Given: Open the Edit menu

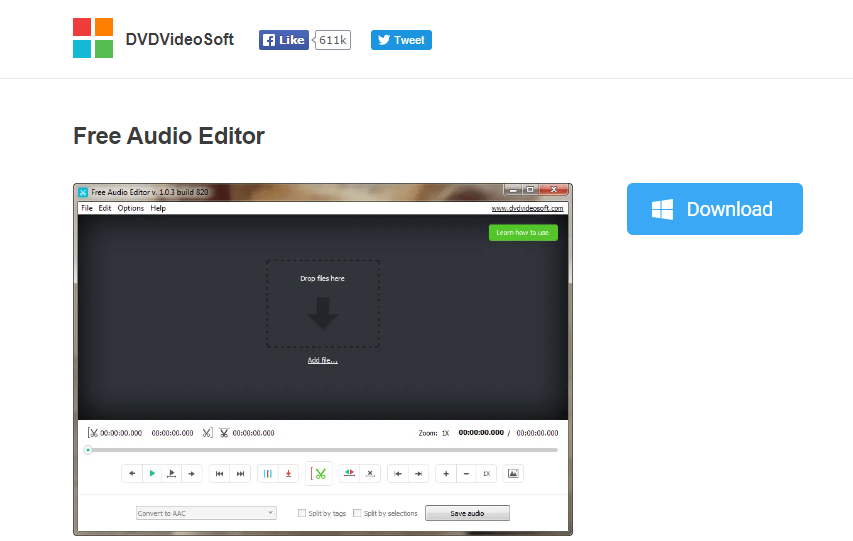Looking at the screenshot, I should tap(105, 208).
